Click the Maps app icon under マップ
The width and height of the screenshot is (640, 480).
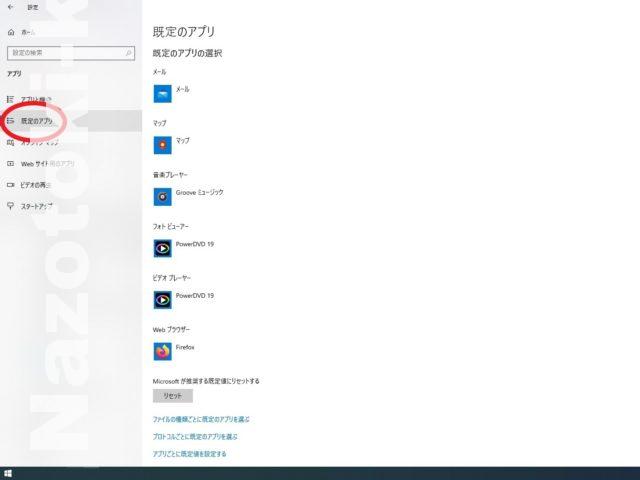tap(163, 145)
